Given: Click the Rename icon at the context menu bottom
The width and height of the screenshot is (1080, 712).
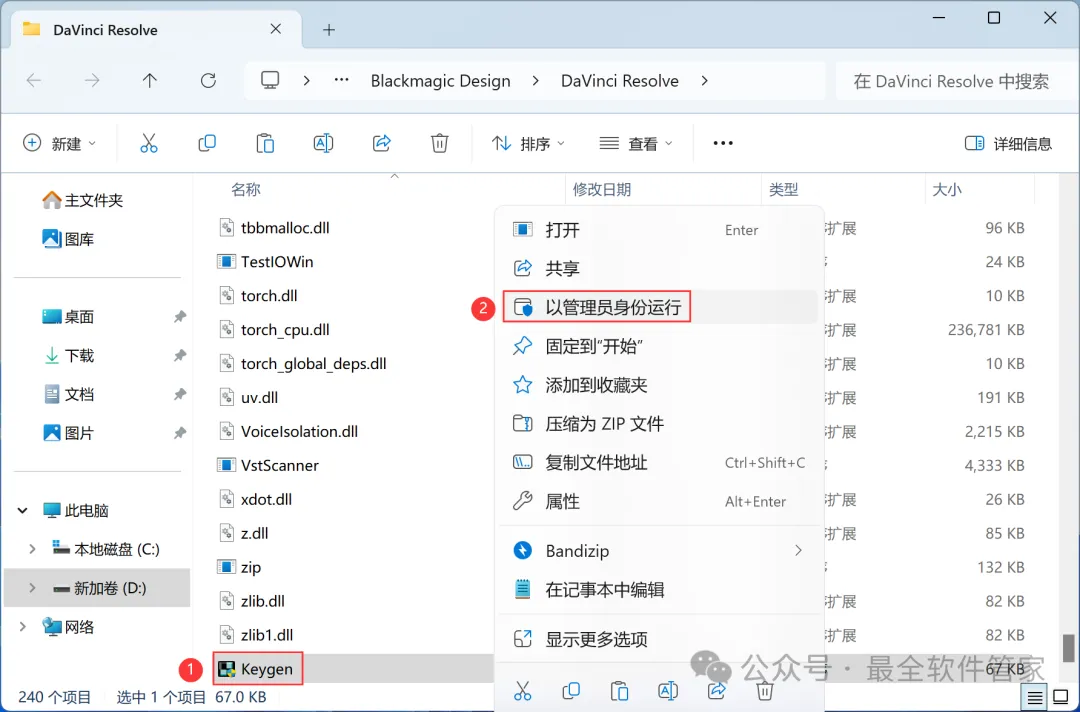Looking at the screenshot, I should pyautogui.click(x=668, y=690).
